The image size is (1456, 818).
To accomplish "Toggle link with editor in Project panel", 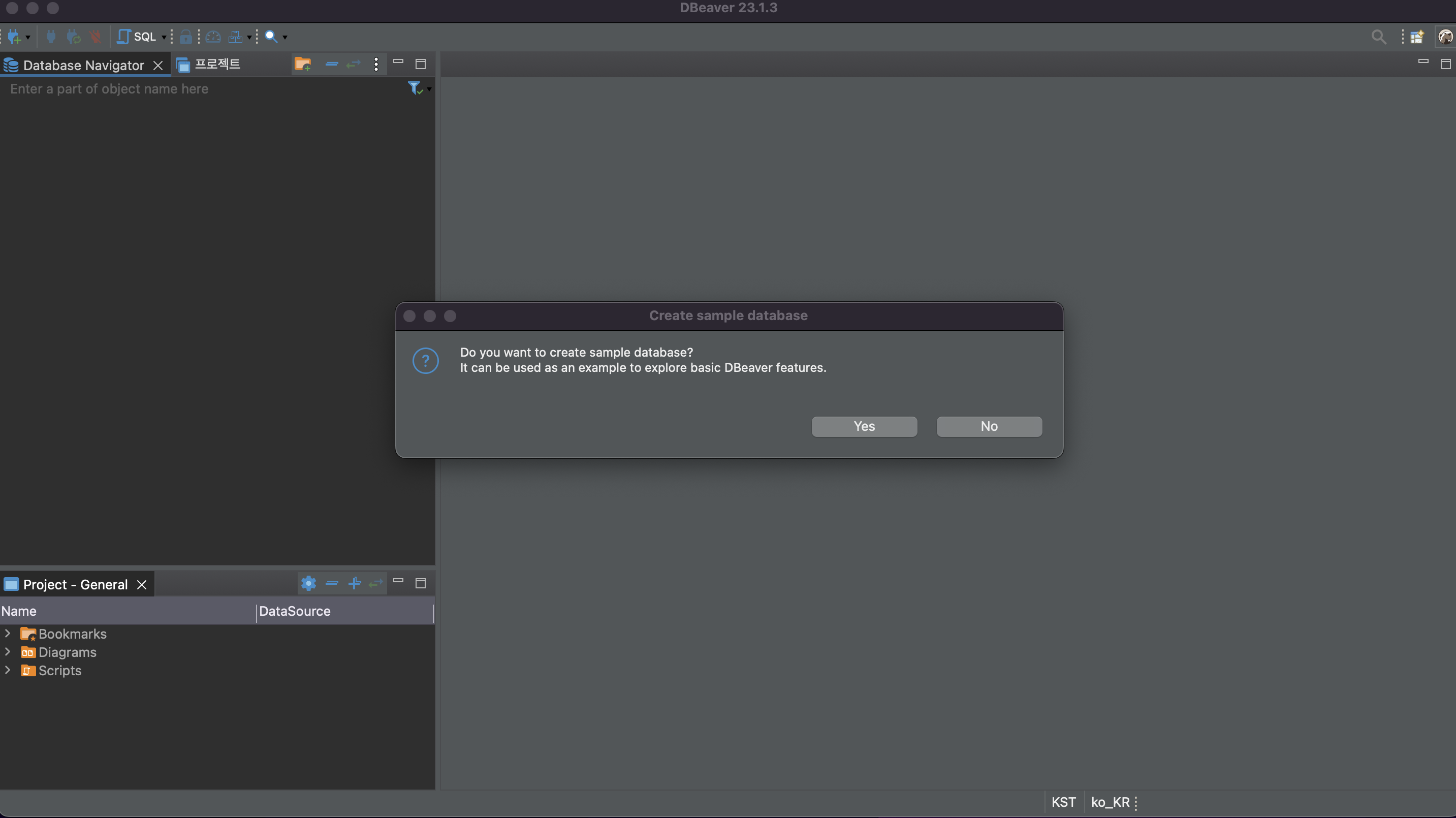I will (376, 583).
